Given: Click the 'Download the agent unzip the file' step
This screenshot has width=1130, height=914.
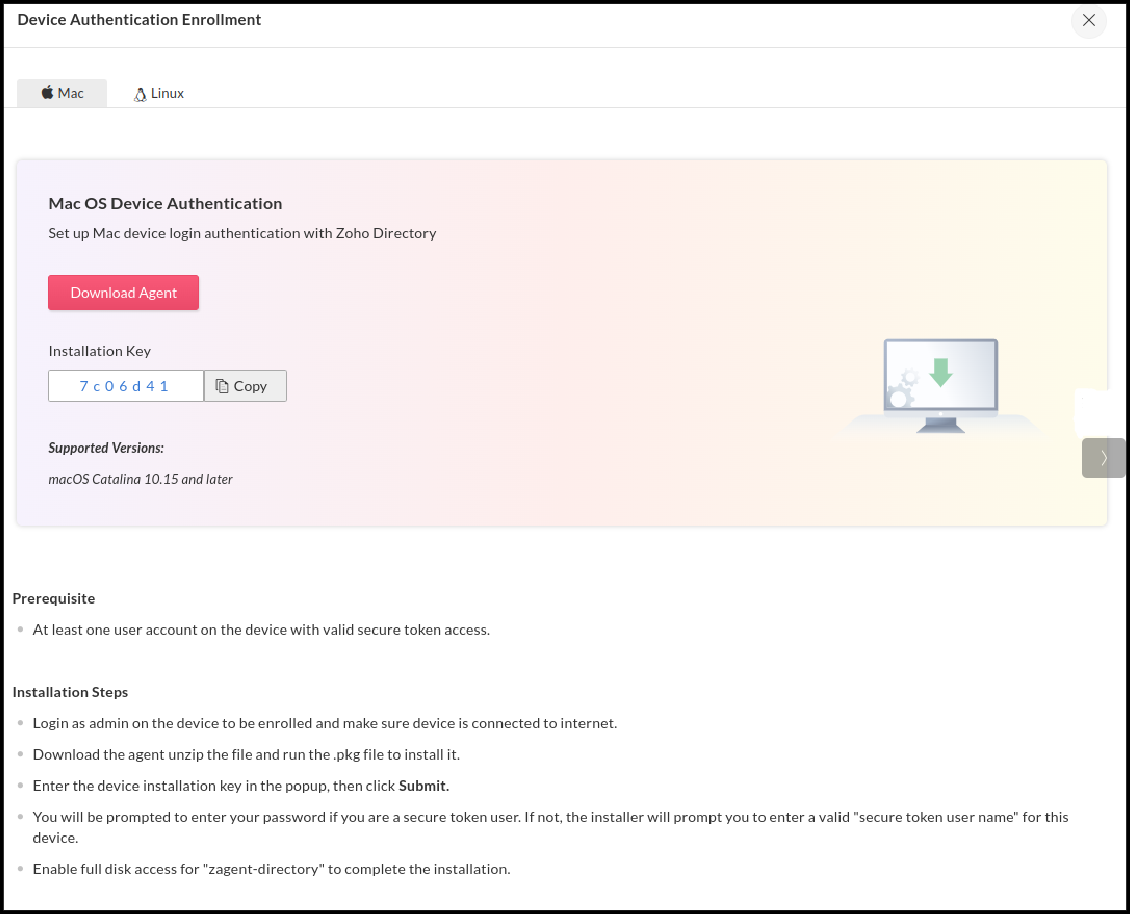Looking at the screenshot, I should point(246,755).
